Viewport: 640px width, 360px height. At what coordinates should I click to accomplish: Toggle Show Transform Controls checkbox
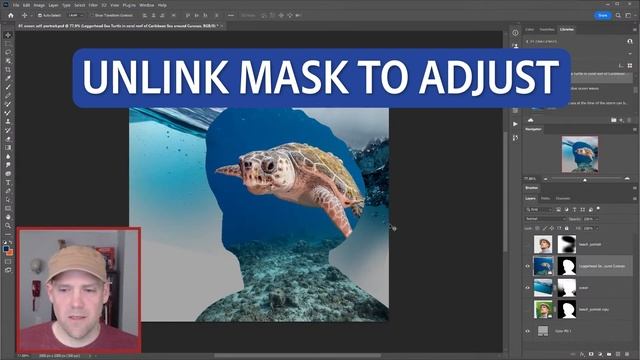click(x=92, y=16)
